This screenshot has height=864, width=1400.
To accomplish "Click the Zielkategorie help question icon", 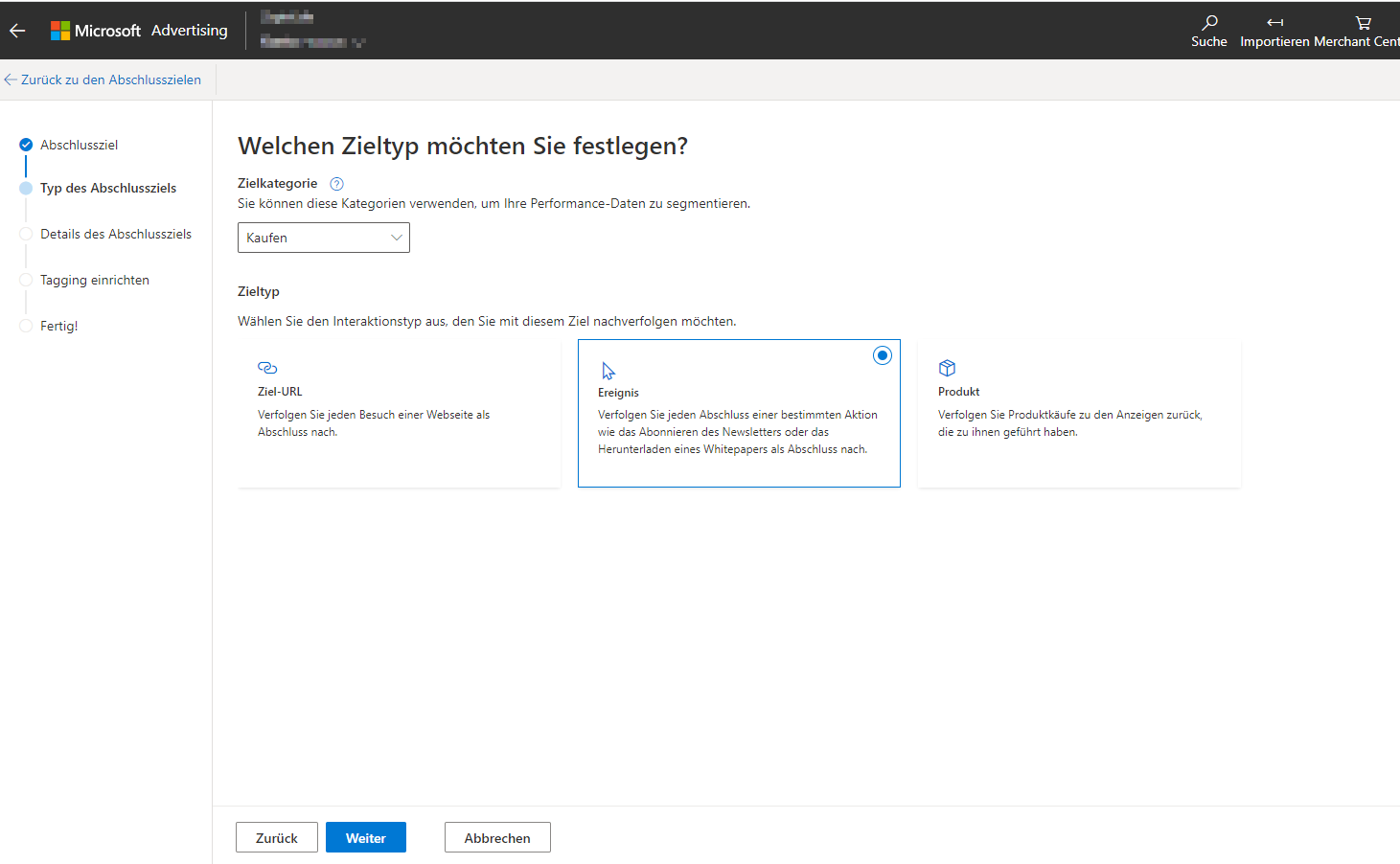I will pos(336,184).
